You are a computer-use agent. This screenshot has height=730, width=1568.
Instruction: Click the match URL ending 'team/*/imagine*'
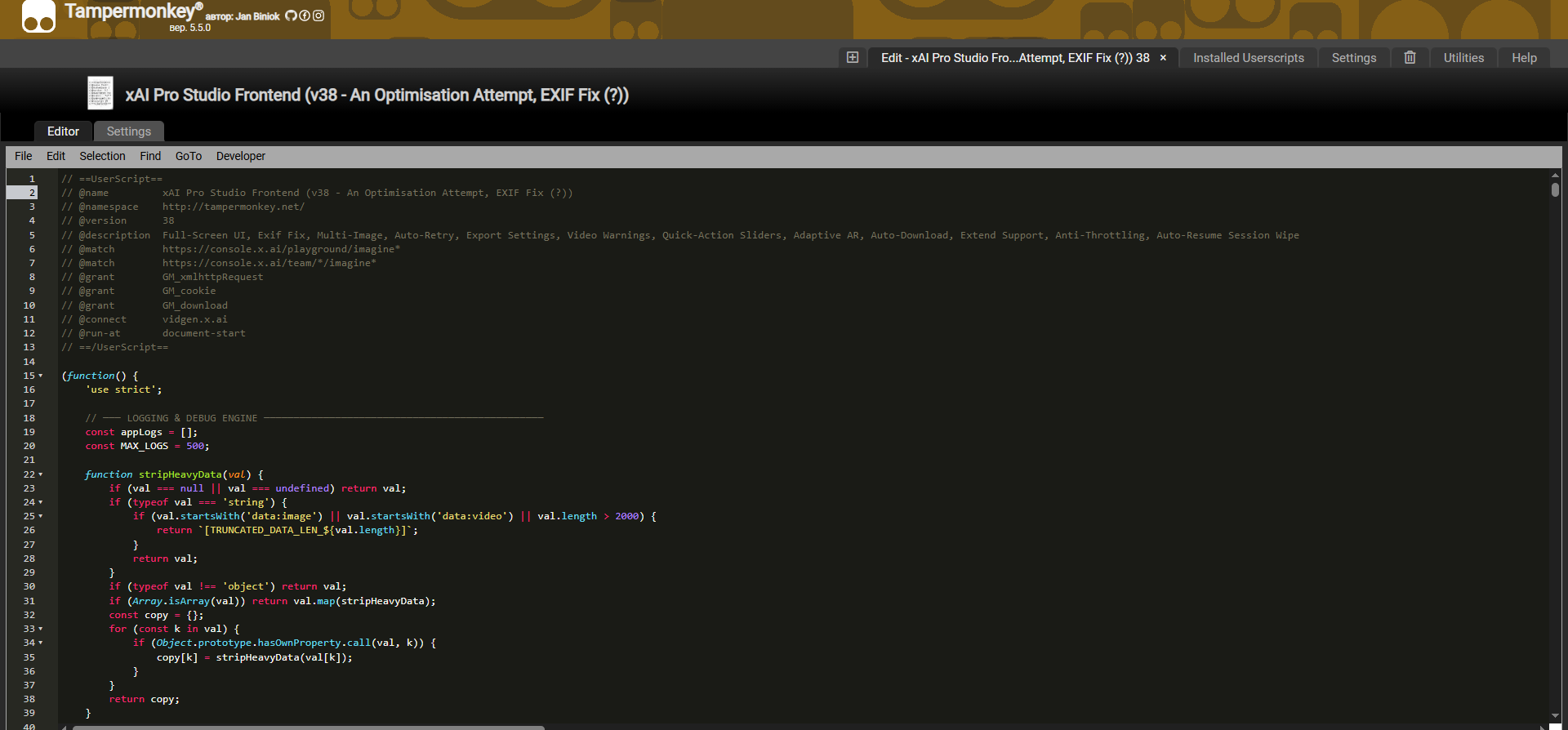click(x=269, y=263)
